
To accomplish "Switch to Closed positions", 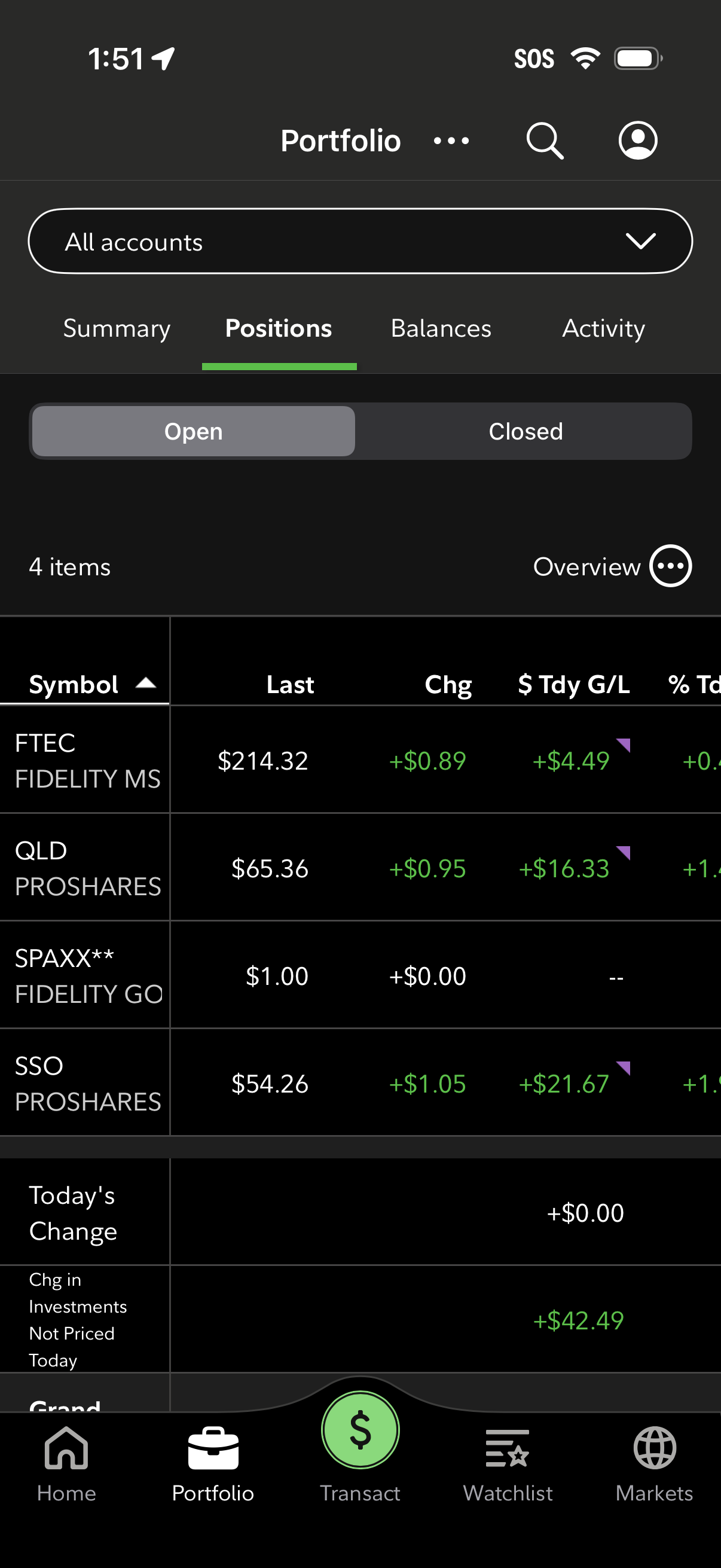I will click(x=526, y=431).
